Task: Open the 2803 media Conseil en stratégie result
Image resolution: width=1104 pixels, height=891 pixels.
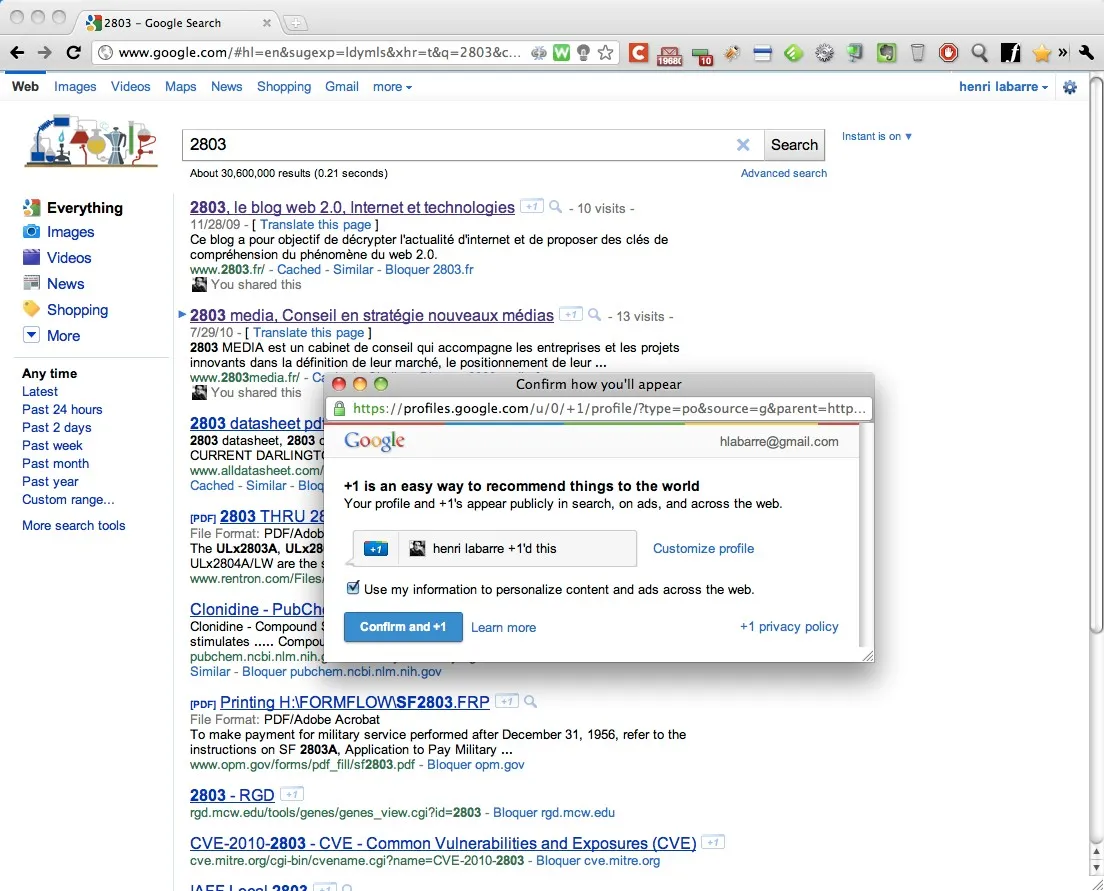Action: click(372, 315)
